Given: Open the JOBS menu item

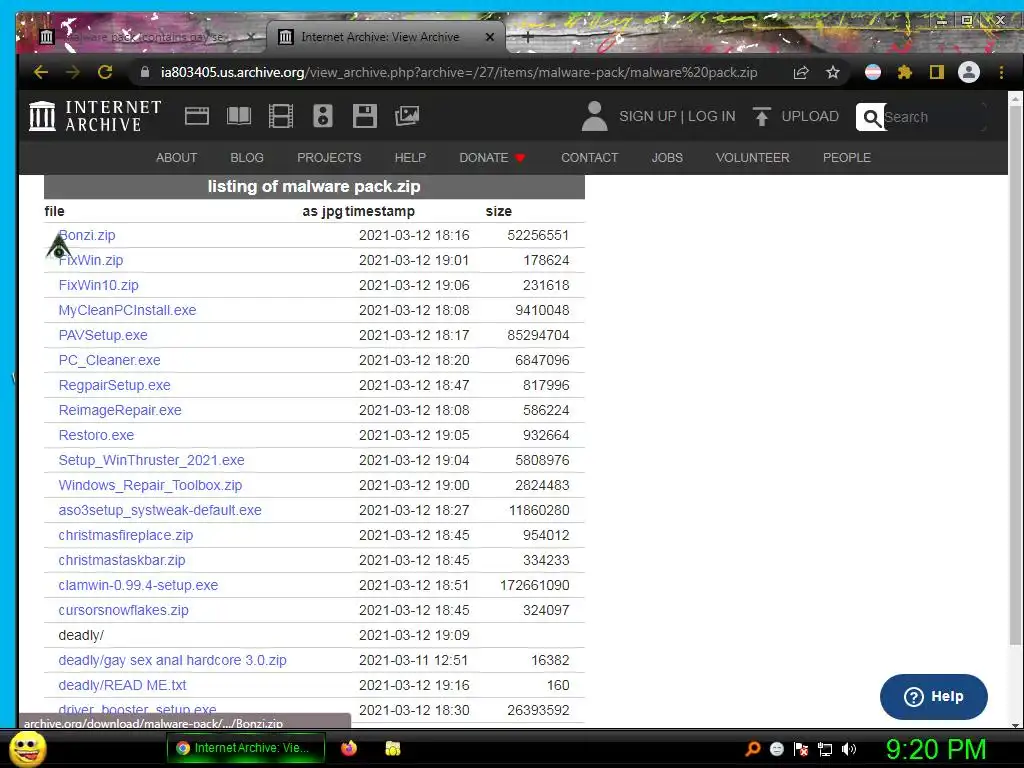Looking at the screenshot, I should click(x=667, y=157).
